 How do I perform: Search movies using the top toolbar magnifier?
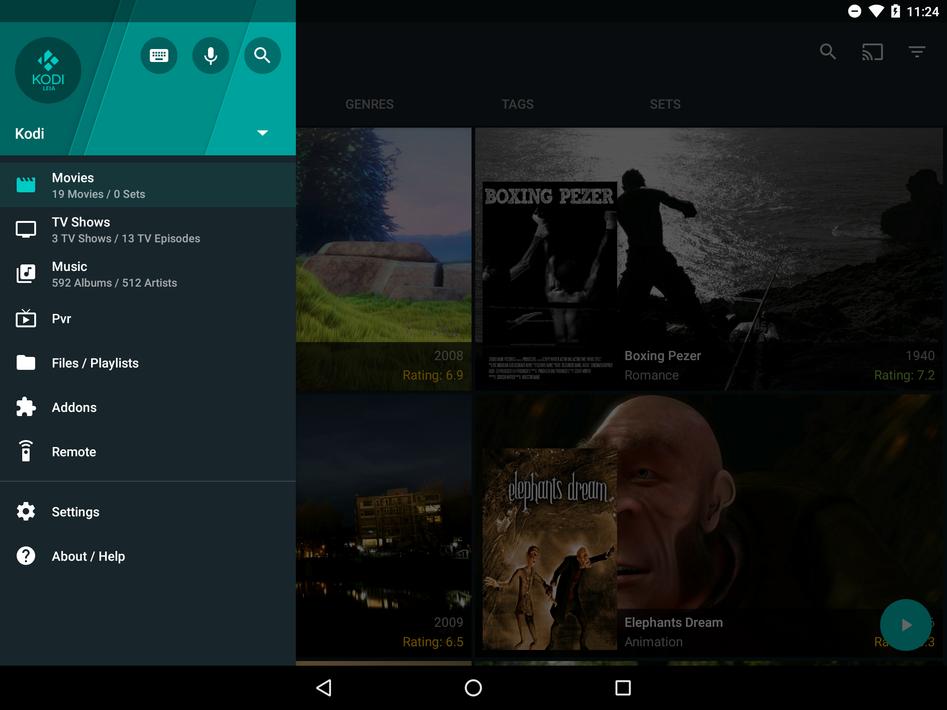pos(828,52)
